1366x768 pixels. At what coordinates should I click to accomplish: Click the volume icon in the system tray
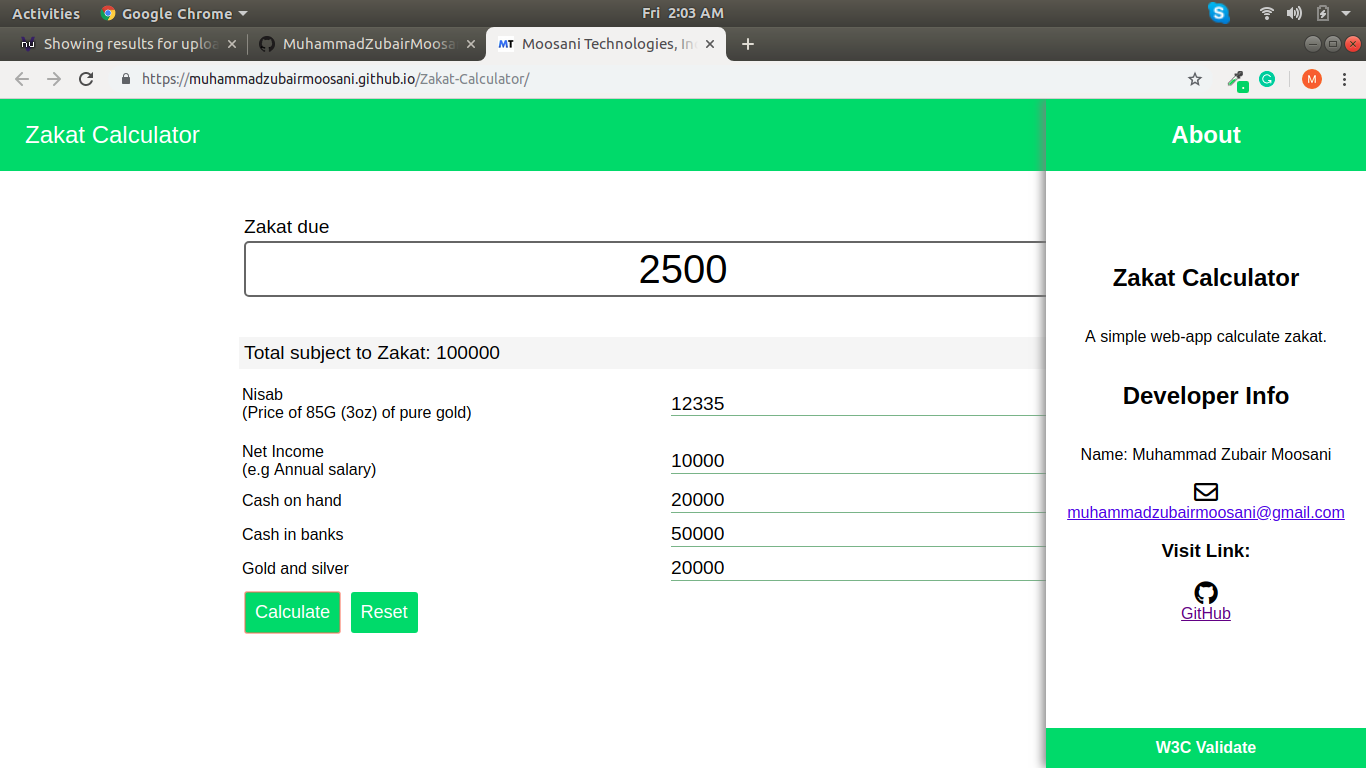click(x=1295, y=13)
